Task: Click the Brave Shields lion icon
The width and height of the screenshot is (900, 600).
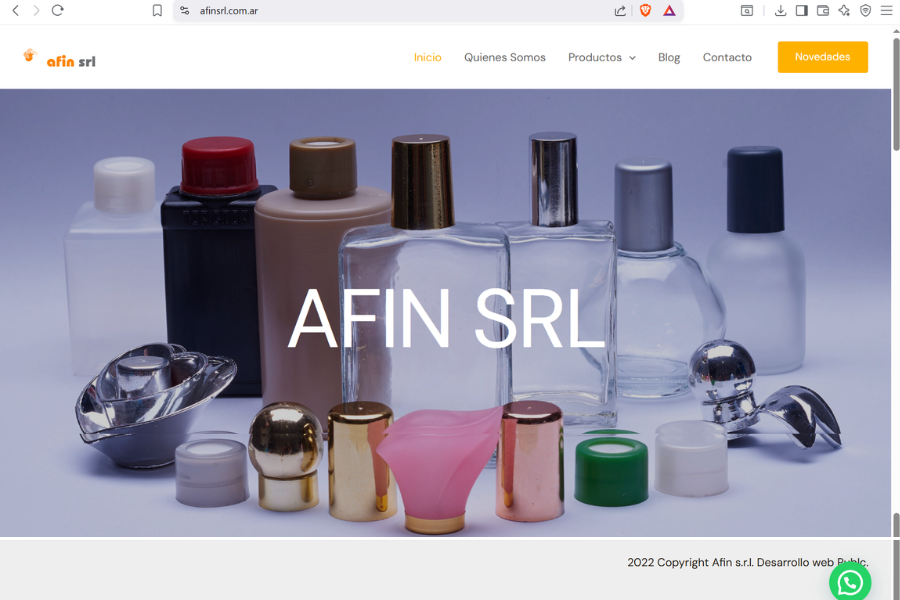Action: [x=645, y=11]
